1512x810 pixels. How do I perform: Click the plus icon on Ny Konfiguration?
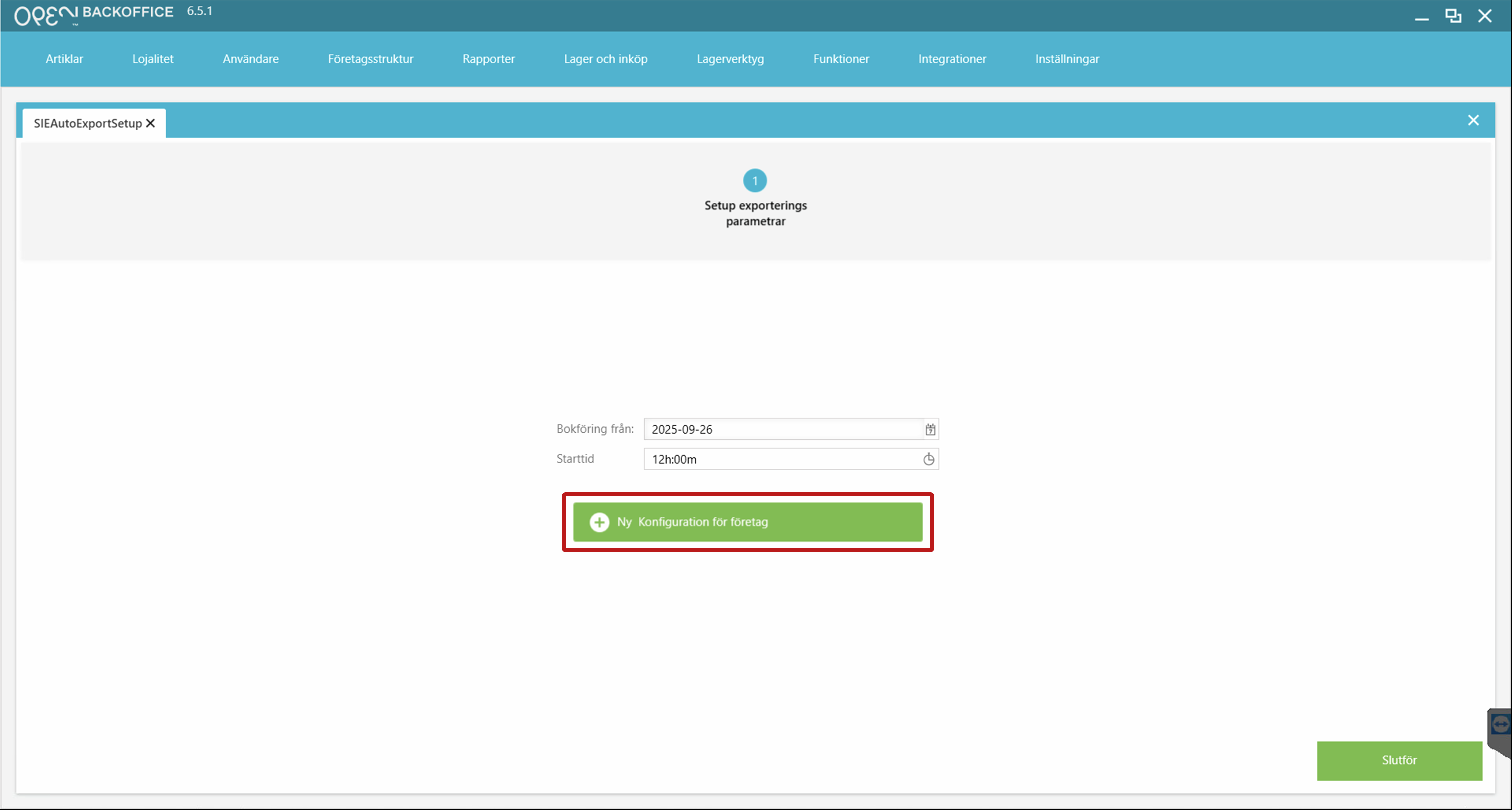[599, 522]
